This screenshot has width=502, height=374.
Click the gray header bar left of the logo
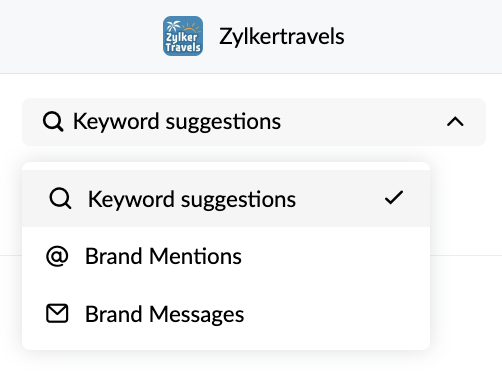click(x=81, y=36)
